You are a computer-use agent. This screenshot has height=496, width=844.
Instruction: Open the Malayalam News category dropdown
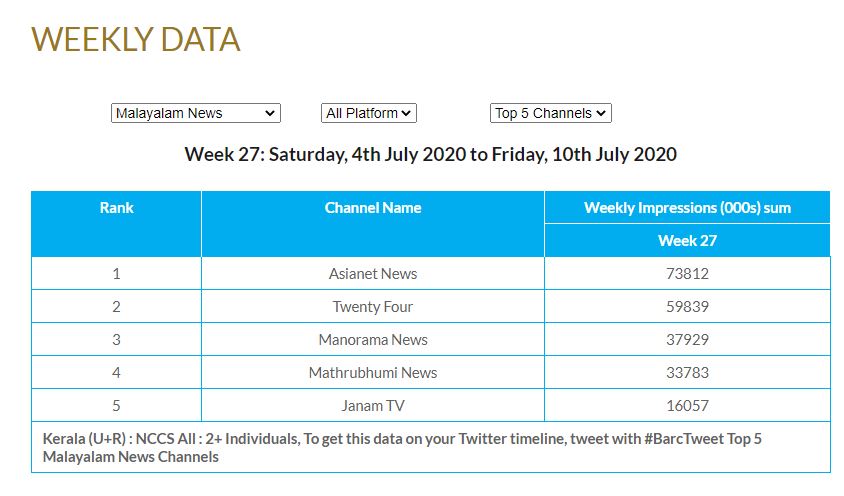tap(195, 113)
